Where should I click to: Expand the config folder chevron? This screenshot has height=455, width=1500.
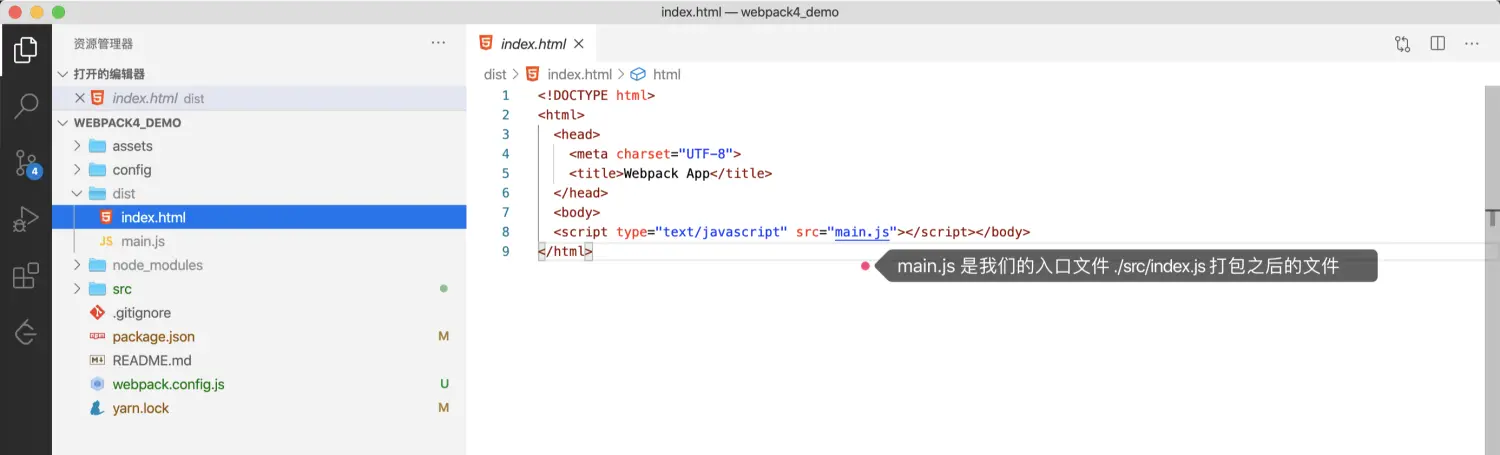(x=78, y=170)
